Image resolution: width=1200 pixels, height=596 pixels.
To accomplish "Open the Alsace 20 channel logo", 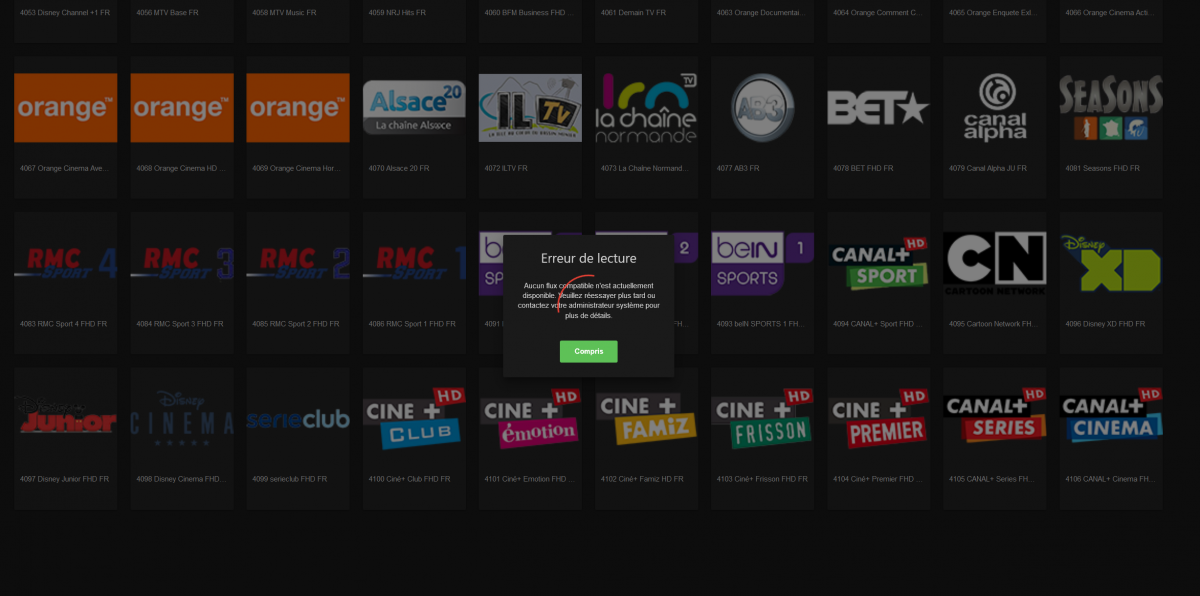I will click(414, 107).
